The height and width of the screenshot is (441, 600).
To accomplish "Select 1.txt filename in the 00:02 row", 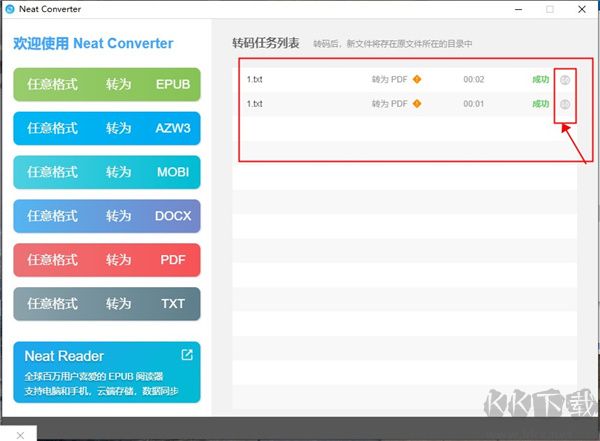I will click(x=254, y=80).
